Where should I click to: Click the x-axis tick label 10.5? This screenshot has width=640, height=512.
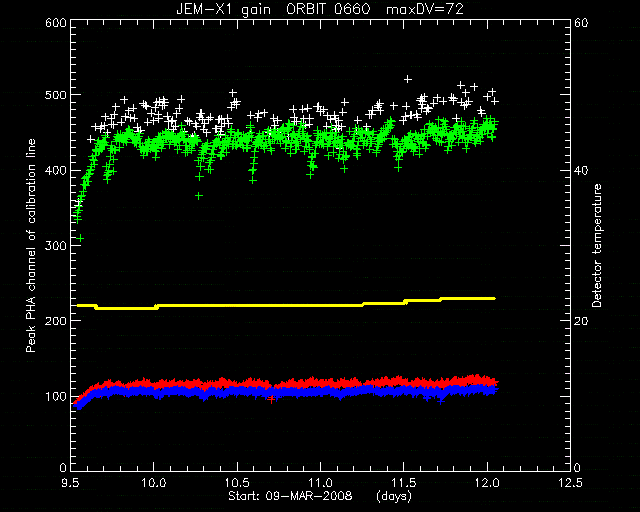pyautogui.click(x=237, y=483)
